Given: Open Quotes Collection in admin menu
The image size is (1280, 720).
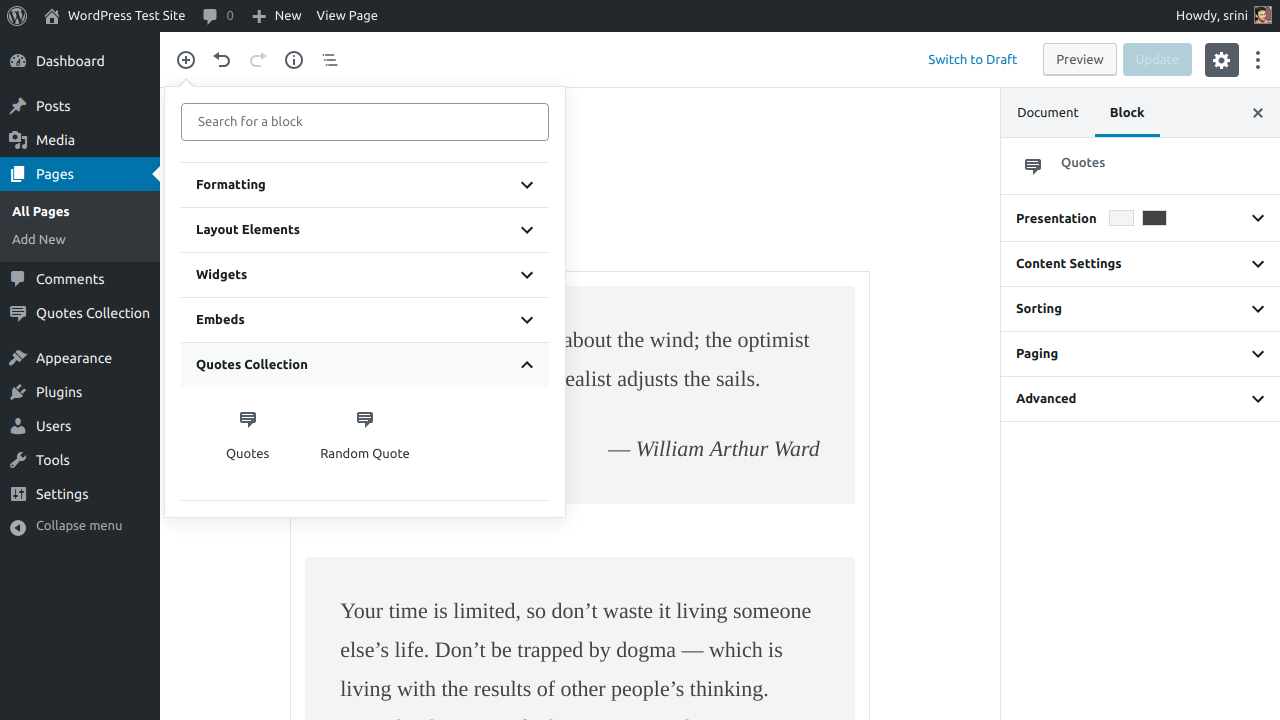Looking at the screenshot, I should click(x=92, y=313).
